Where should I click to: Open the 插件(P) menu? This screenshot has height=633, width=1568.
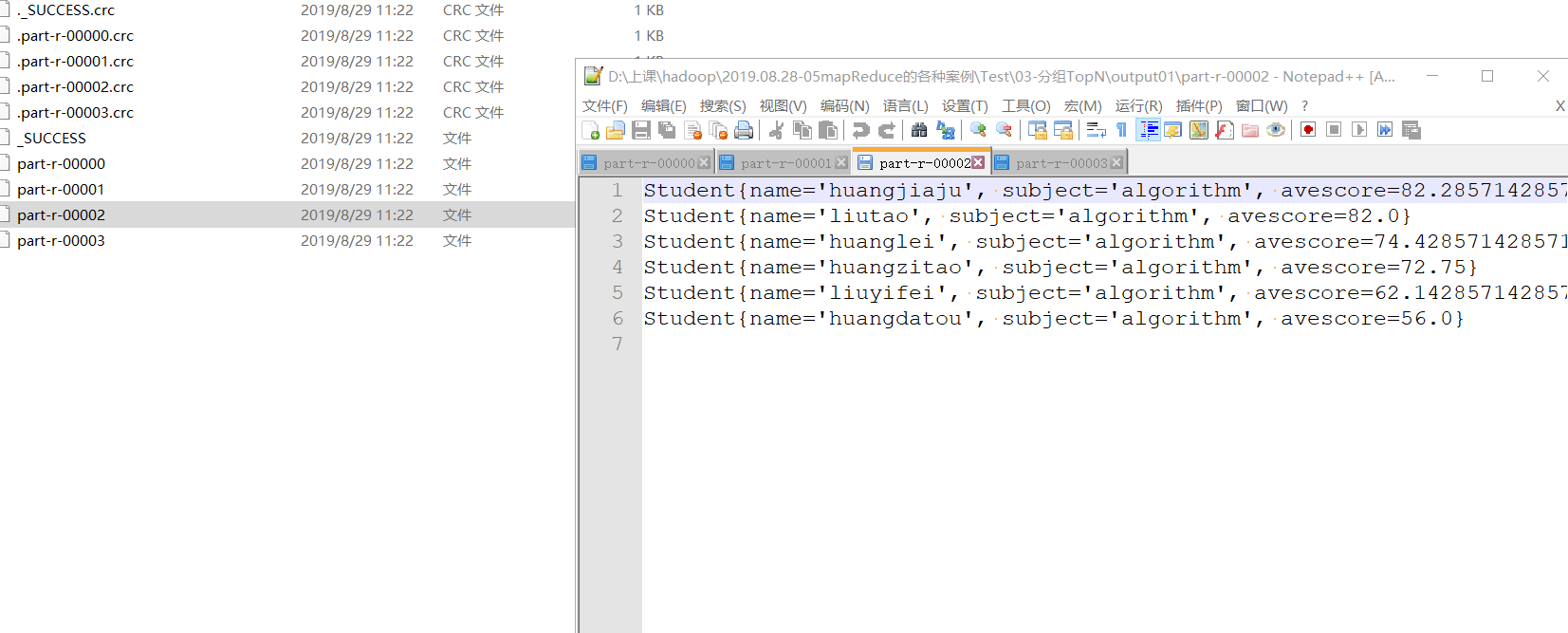tap(1199, 105)
